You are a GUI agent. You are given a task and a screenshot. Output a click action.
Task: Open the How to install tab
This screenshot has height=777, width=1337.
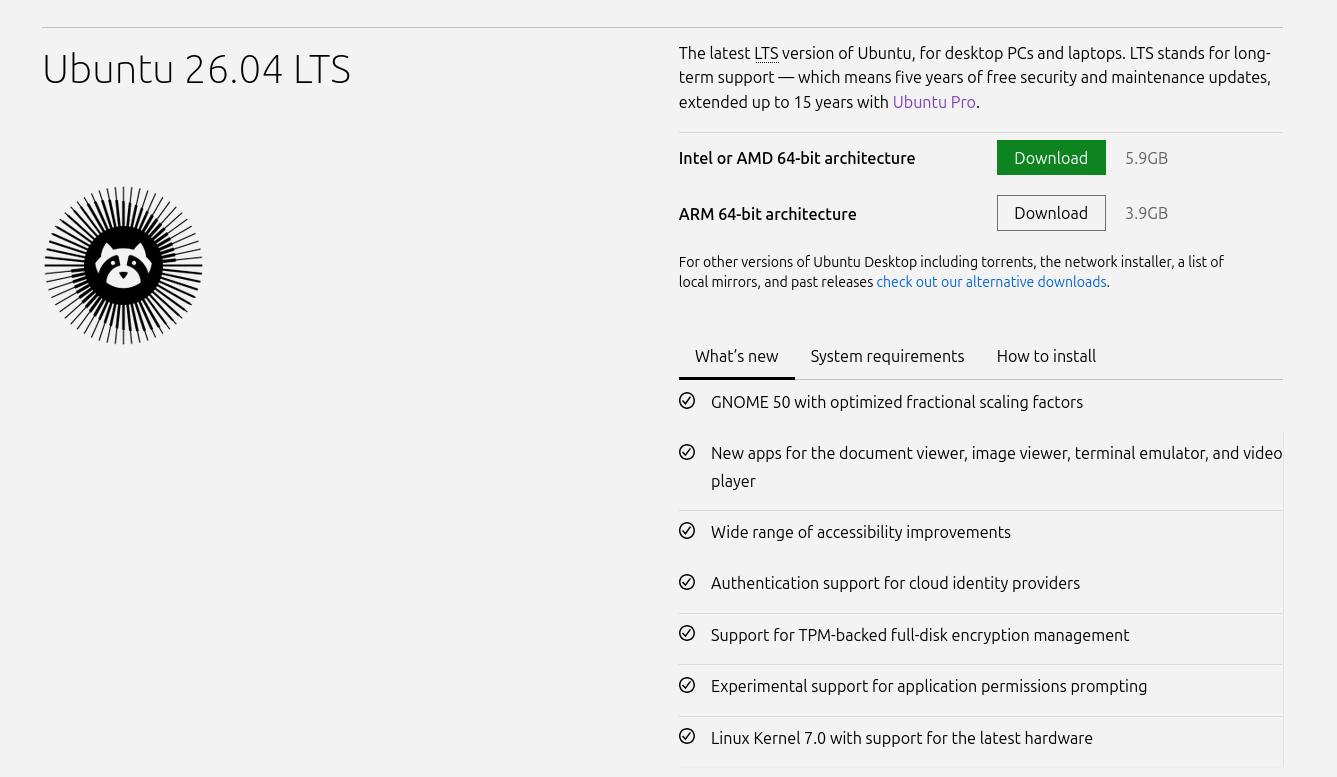click(1046, 356)
